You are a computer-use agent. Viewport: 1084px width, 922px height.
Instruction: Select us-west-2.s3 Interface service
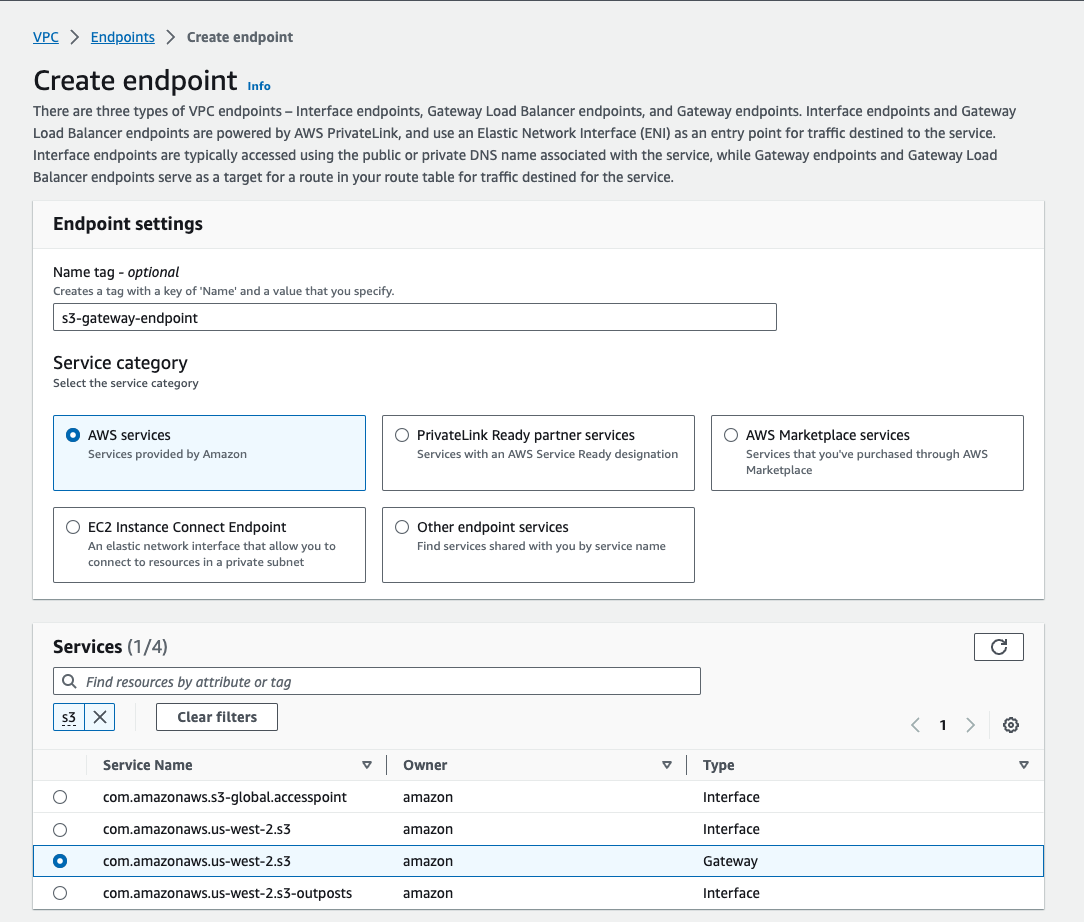(x=60, y=829)
